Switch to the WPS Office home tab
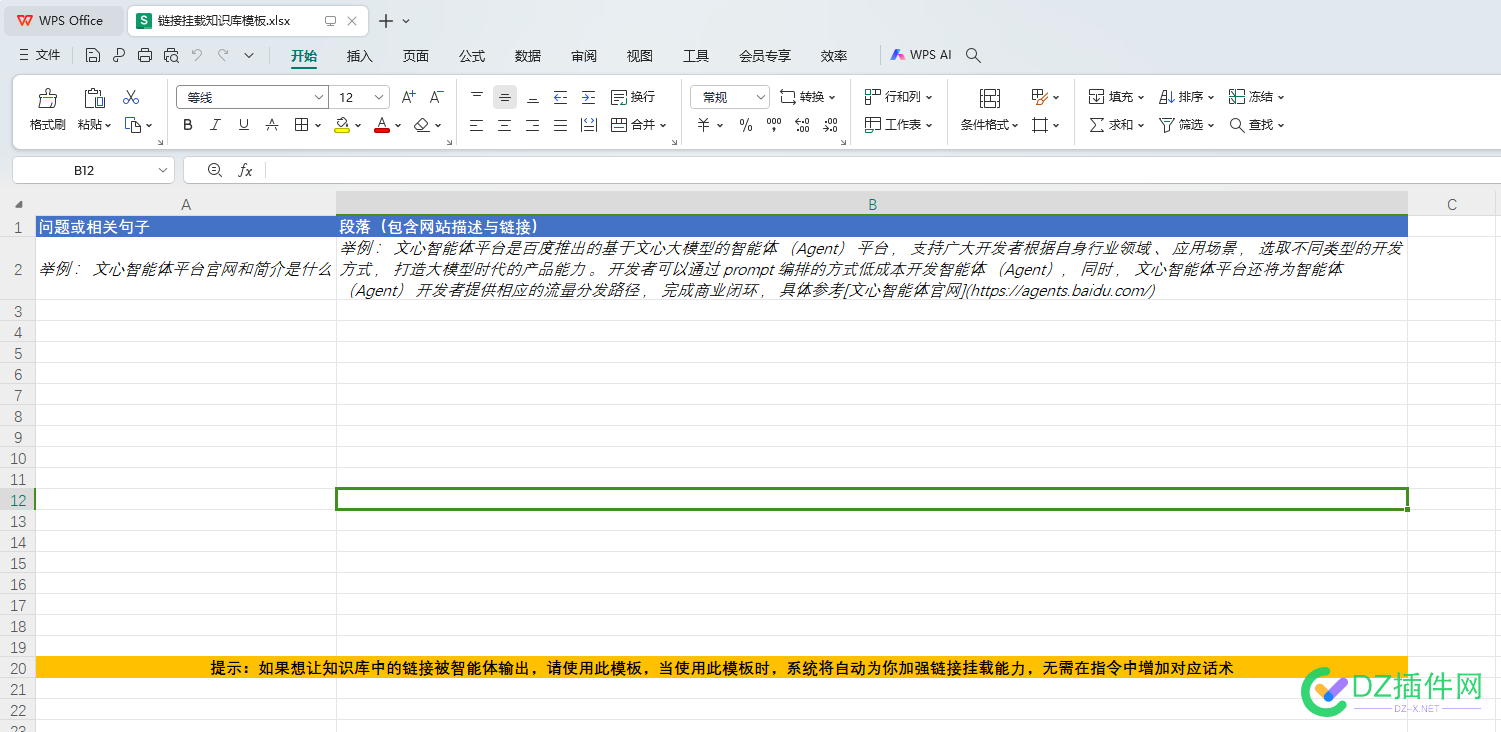Screen dimensions: 1501x732 [x=63, y=21]
